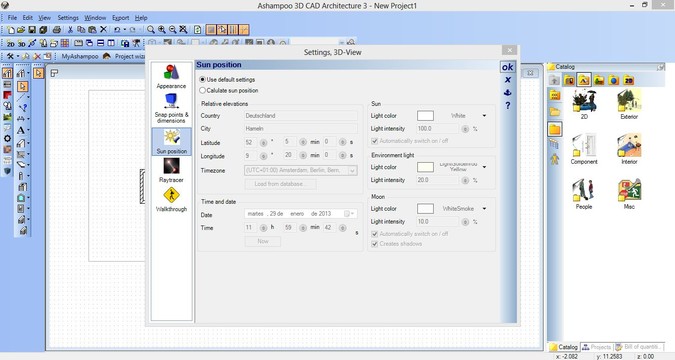
Task: Open the Date picker dropdown
Action: tap(349, 214)
